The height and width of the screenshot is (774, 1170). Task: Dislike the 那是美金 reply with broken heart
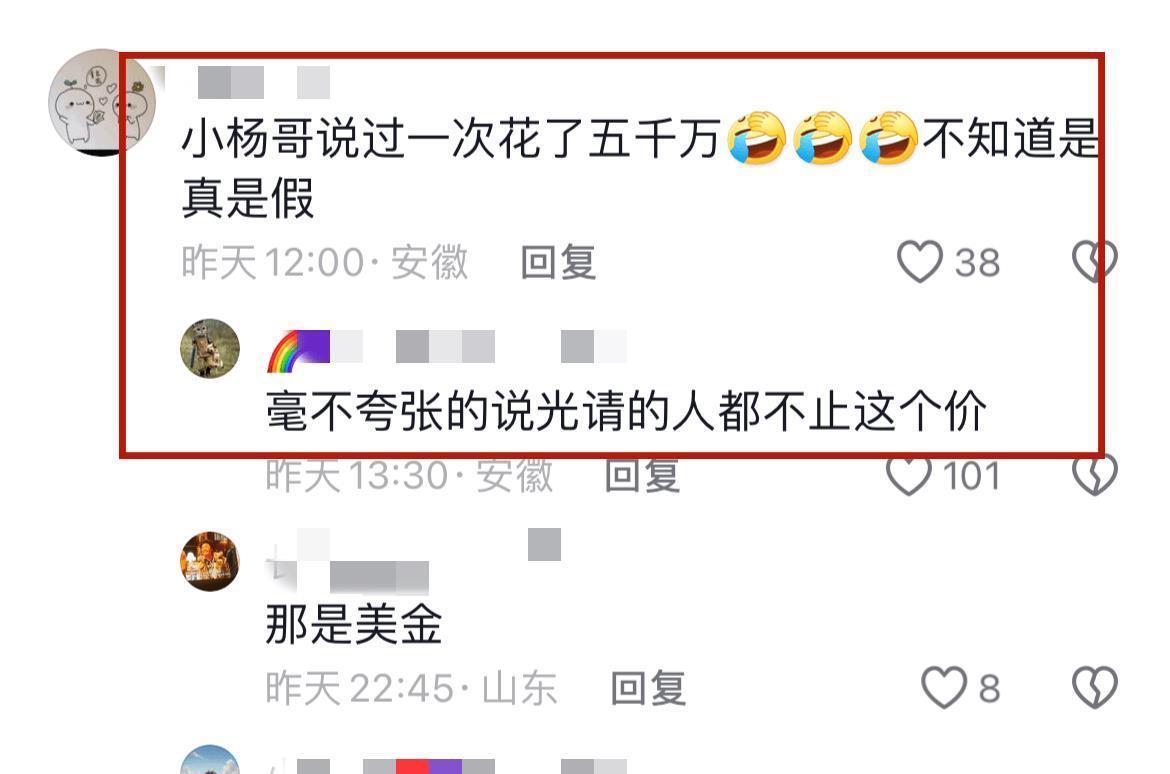[1095, 687]
